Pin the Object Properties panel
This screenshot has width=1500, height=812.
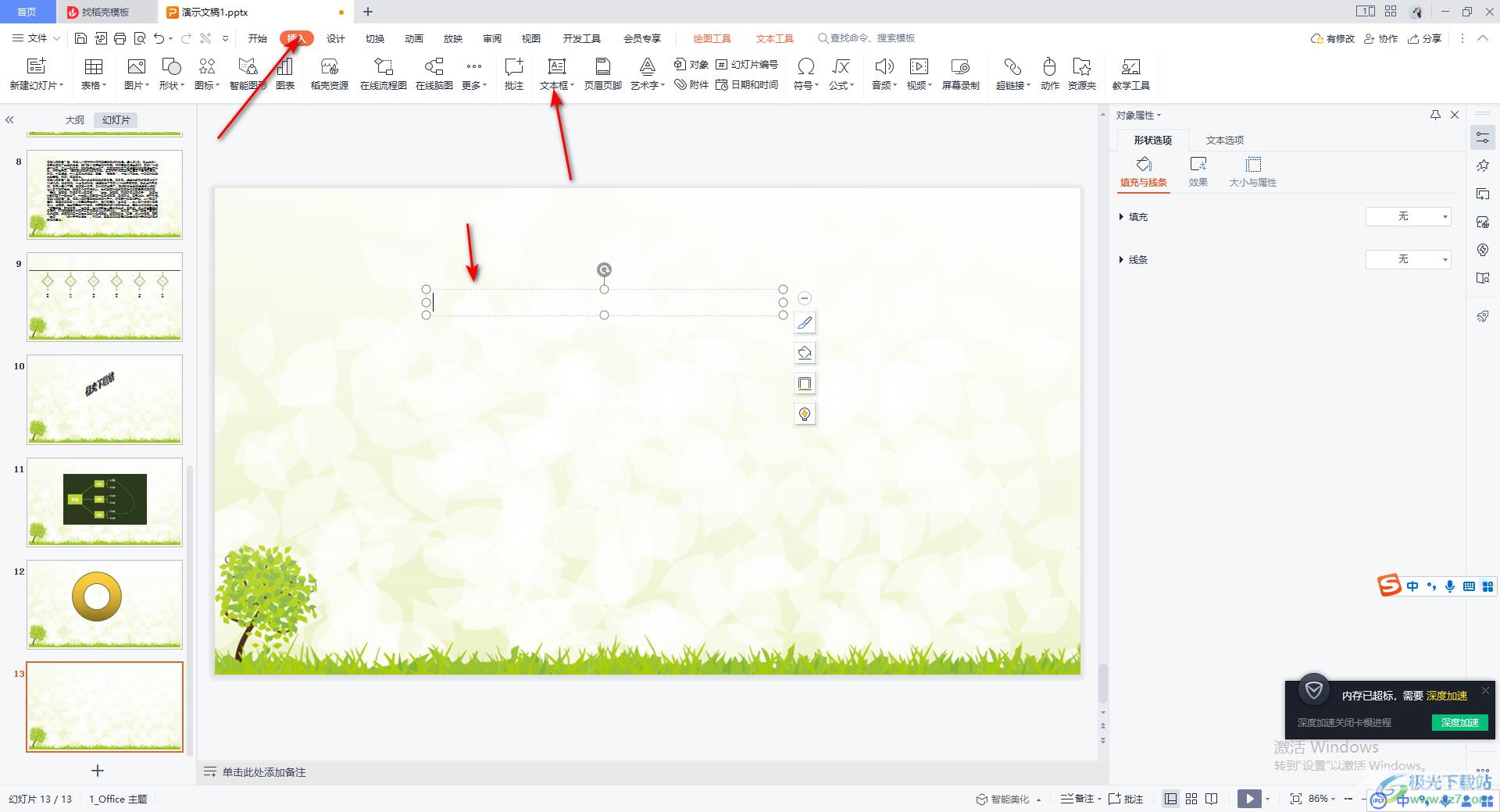tap(1435, 115)
